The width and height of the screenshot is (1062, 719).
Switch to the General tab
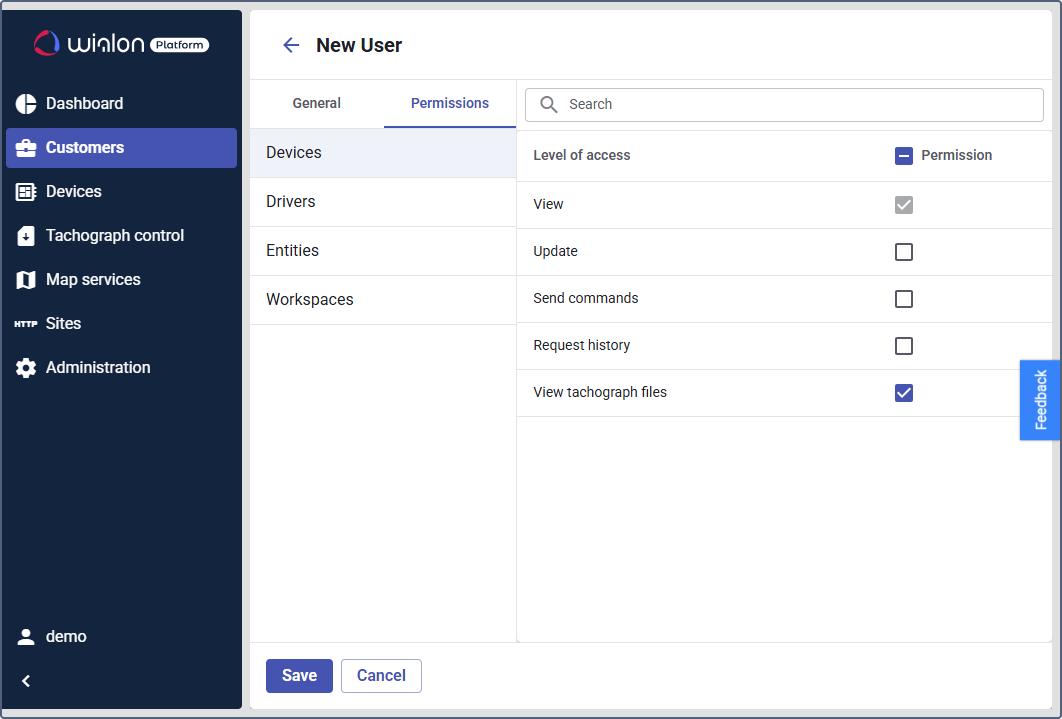(x=316, y=104)
